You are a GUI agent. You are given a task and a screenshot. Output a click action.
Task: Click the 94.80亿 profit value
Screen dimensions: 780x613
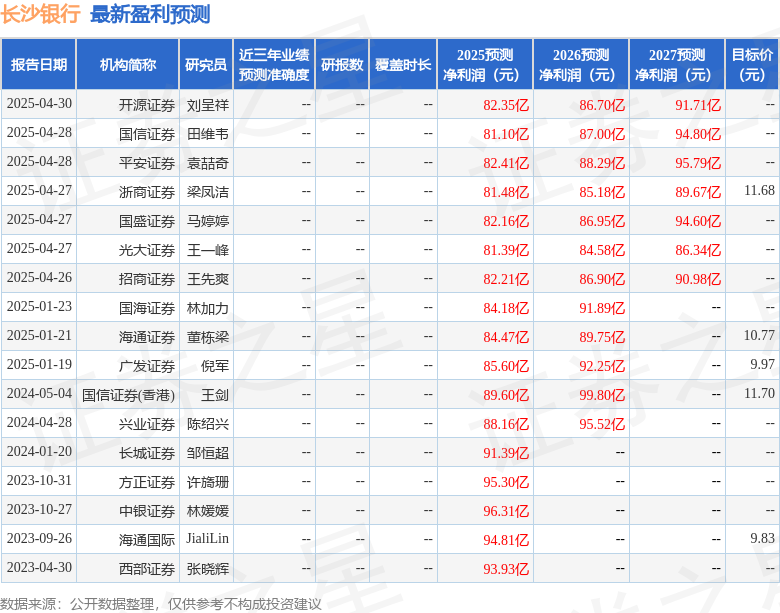tap(698, 134)
